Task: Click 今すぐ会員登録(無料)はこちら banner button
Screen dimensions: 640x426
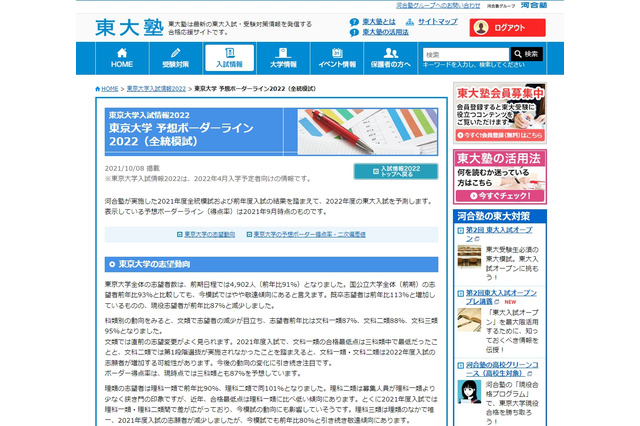Action: [500, 135]
